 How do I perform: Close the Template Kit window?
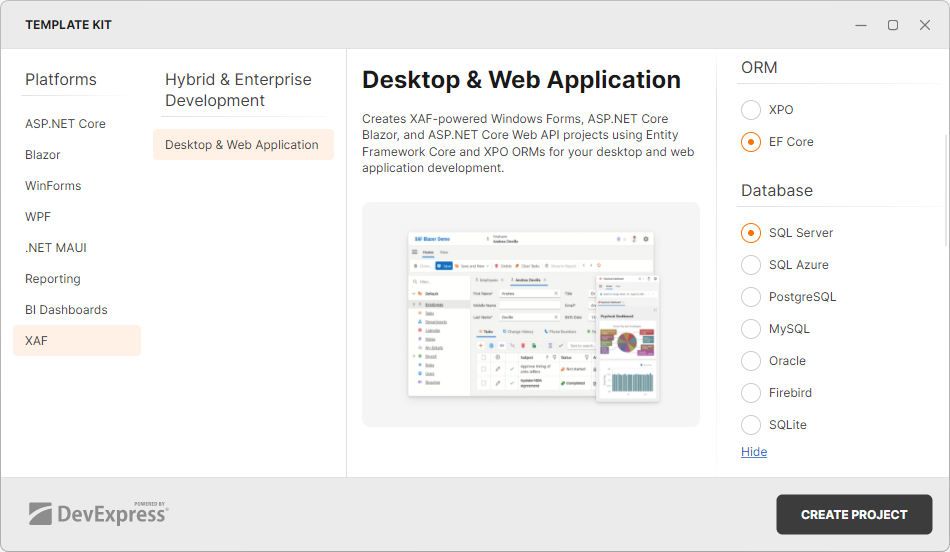point(925,25)
